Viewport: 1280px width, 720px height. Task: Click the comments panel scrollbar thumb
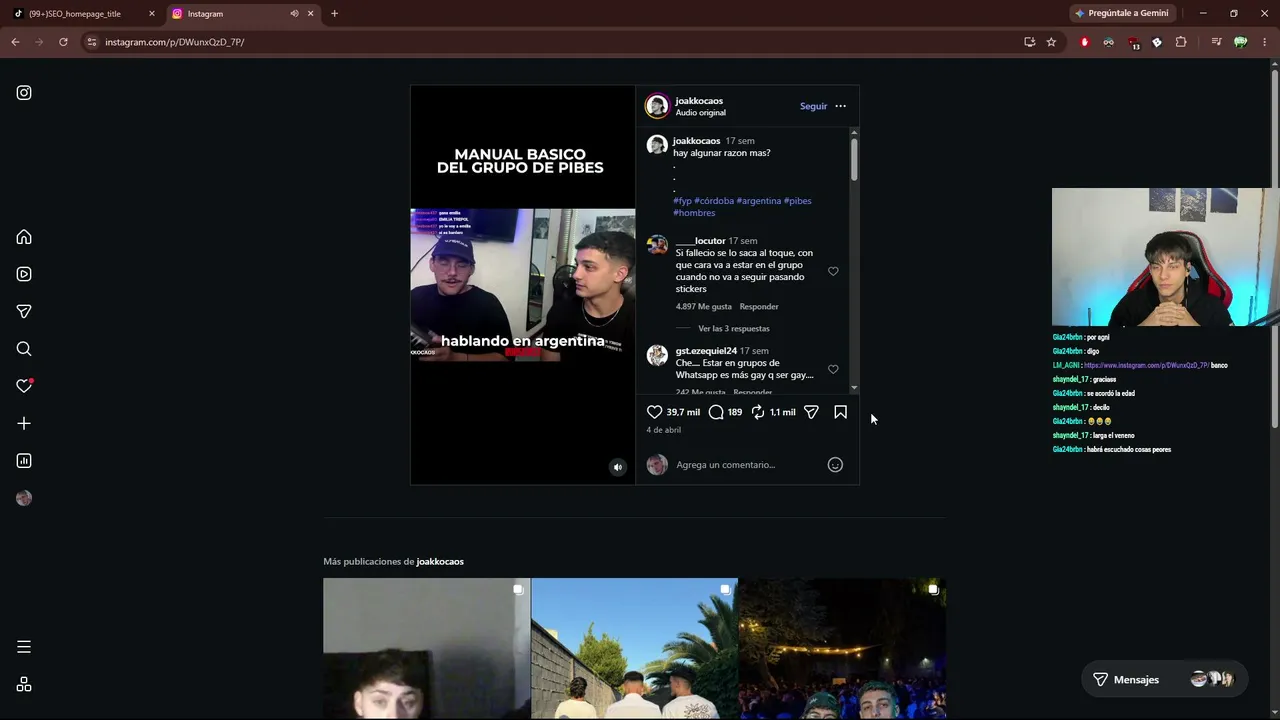(854, 159)
